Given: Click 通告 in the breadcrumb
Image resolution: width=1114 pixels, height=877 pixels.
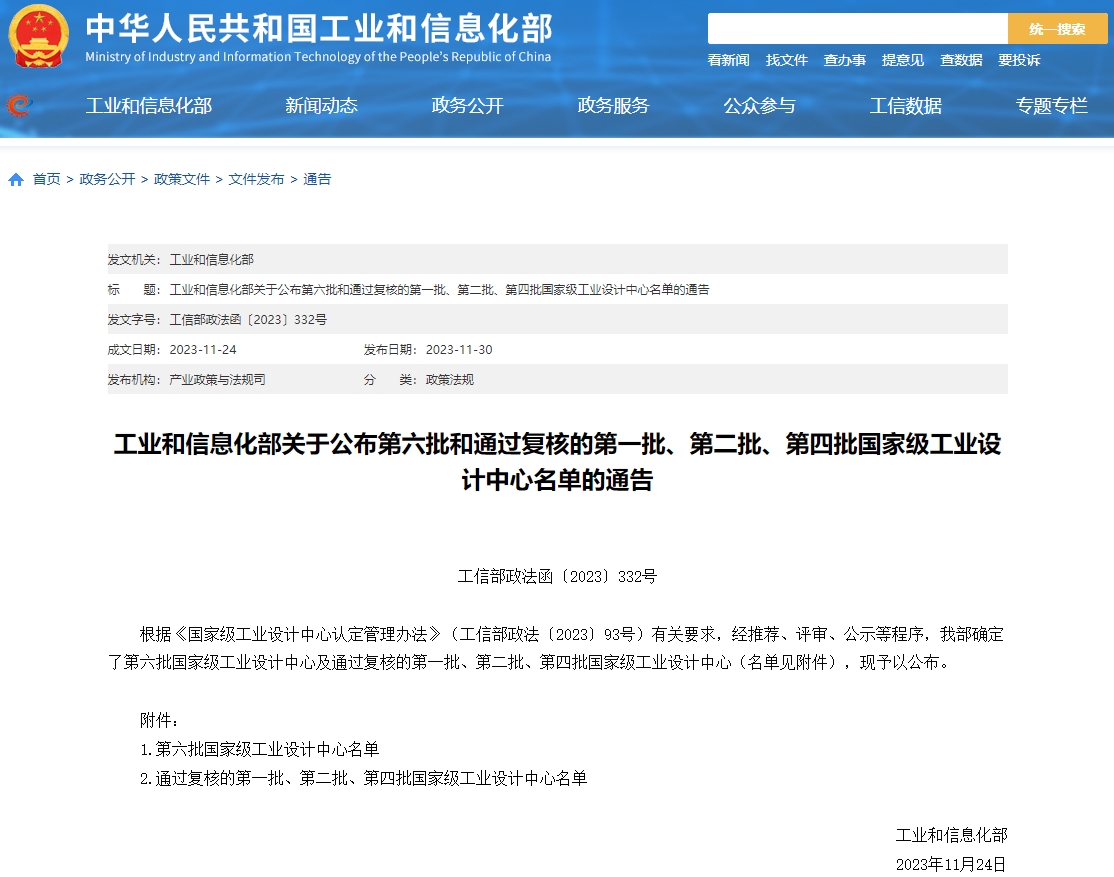Looking at the screenshot, I should [x=317, y=179].
